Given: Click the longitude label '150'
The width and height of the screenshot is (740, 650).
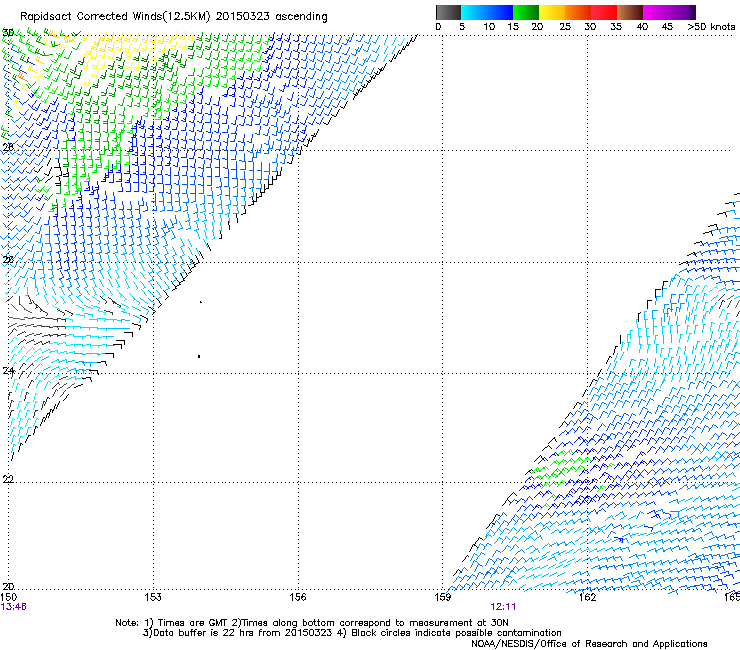Looking at the screenshot, I should coord(8,597).
